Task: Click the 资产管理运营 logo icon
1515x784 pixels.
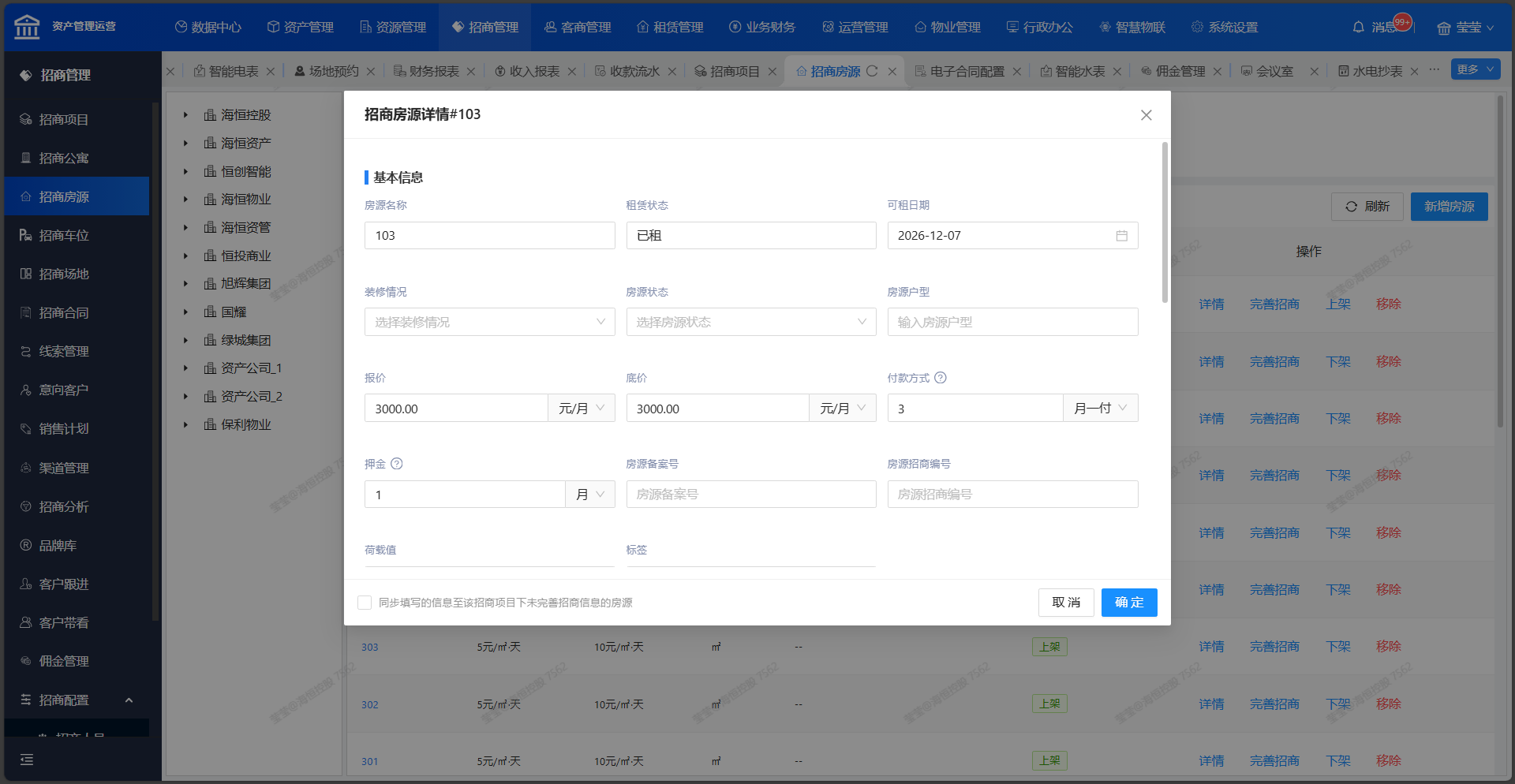Action: 27,27
